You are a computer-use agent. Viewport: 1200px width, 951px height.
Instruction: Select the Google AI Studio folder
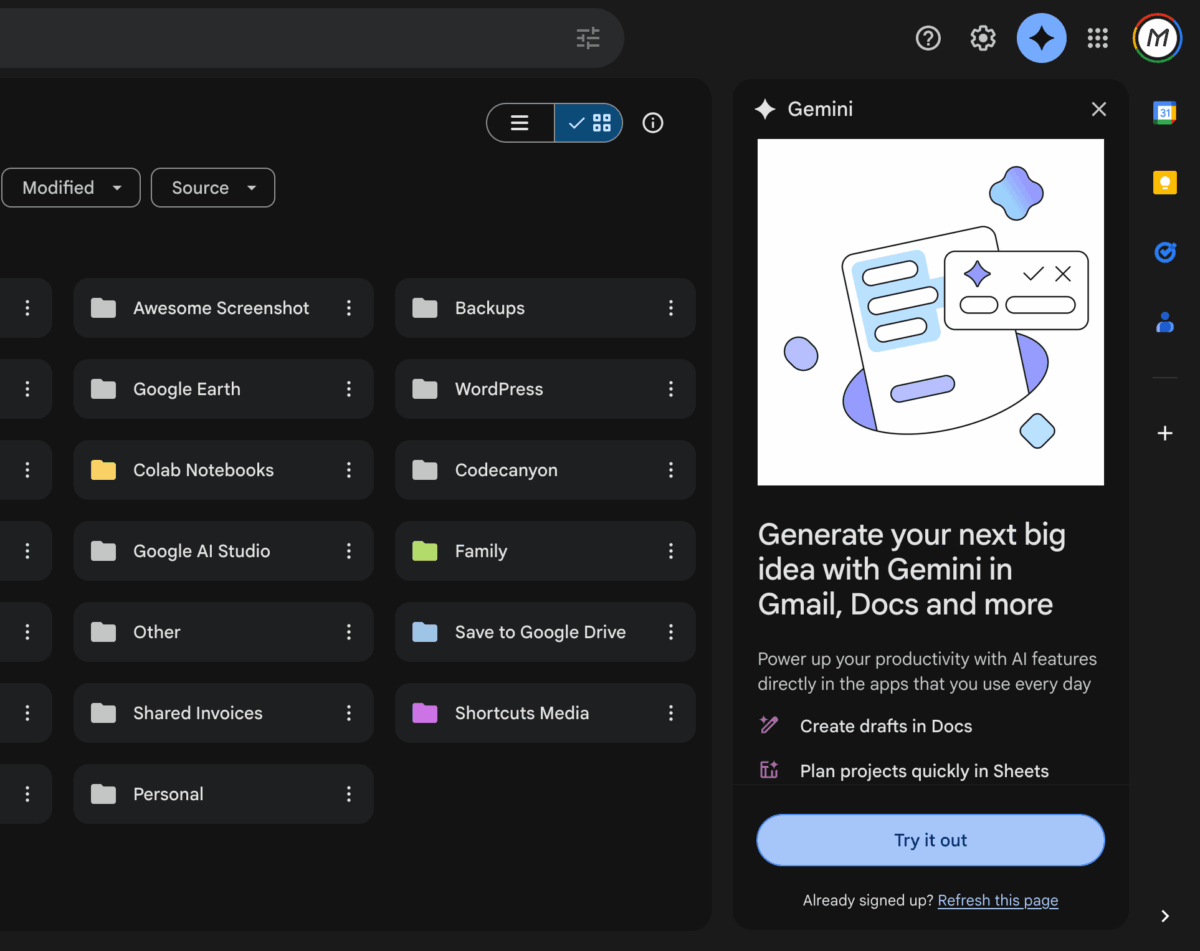[223, 551]
